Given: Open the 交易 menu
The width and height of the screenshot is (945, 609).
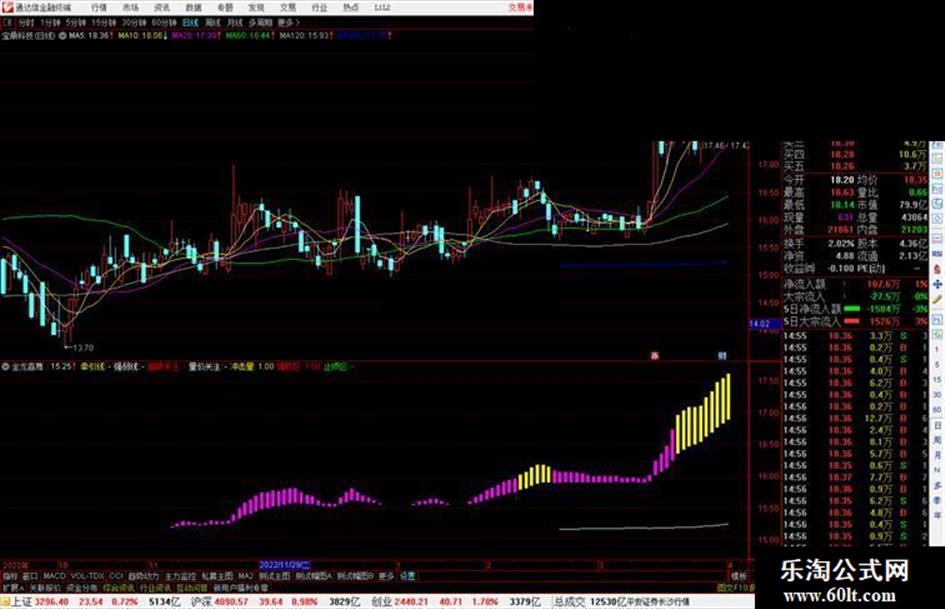Looking at the screenshot, I should 288,8.
